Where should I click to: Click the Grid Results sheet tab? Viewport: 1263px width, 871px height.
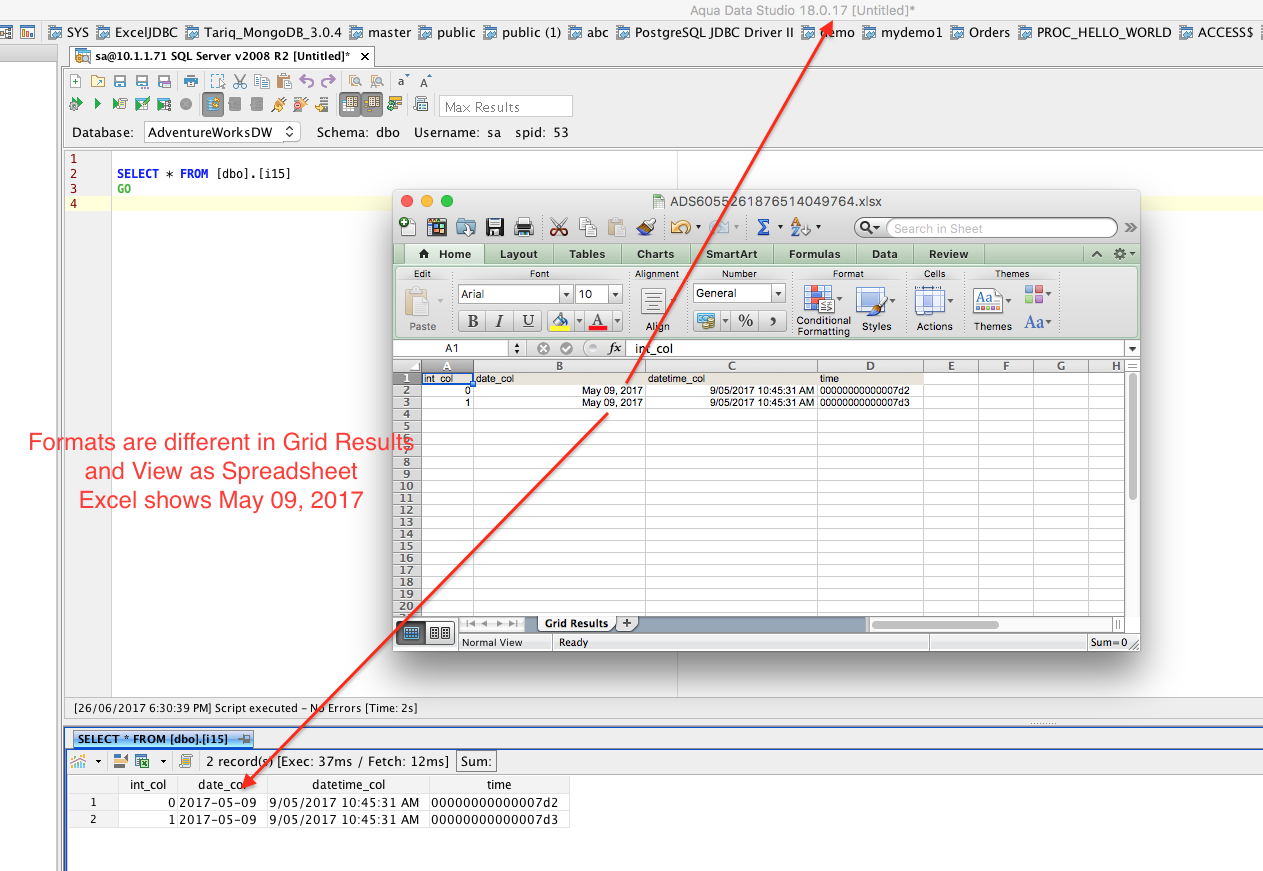(x=575, y=623)
